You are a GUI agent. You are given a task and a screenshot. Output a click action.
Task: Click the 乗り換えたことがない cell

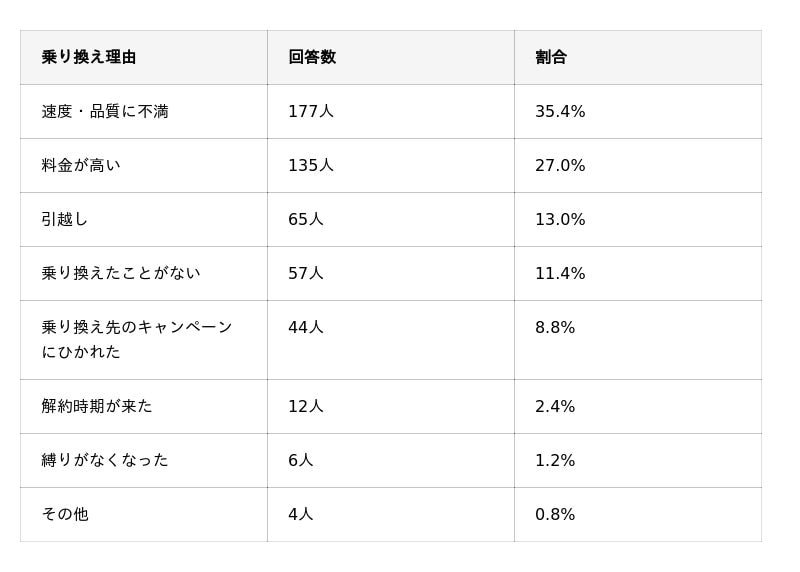[x=121, y=273]
